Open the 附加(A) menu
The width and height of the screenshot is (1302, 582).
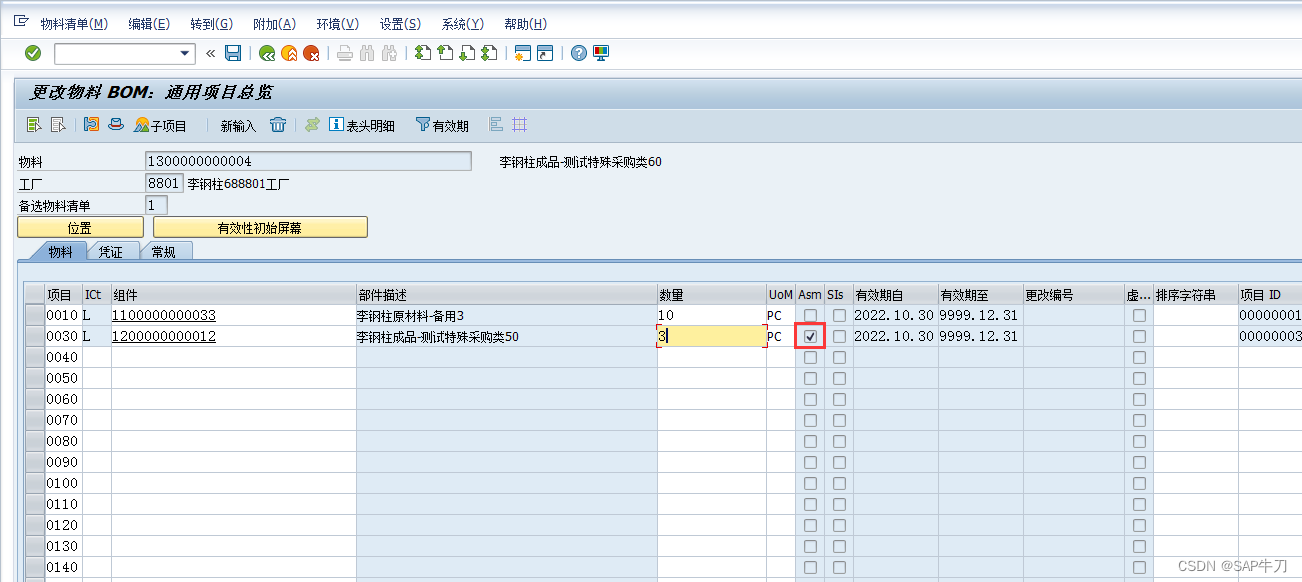275,24
